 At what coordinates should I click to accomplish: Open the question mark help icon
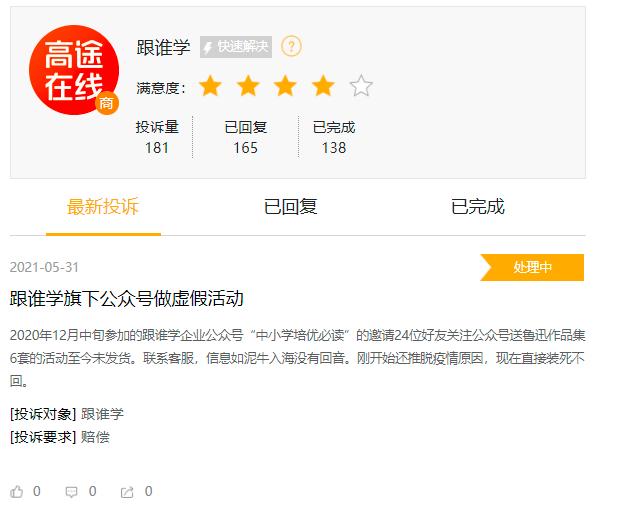click(291, 46)
